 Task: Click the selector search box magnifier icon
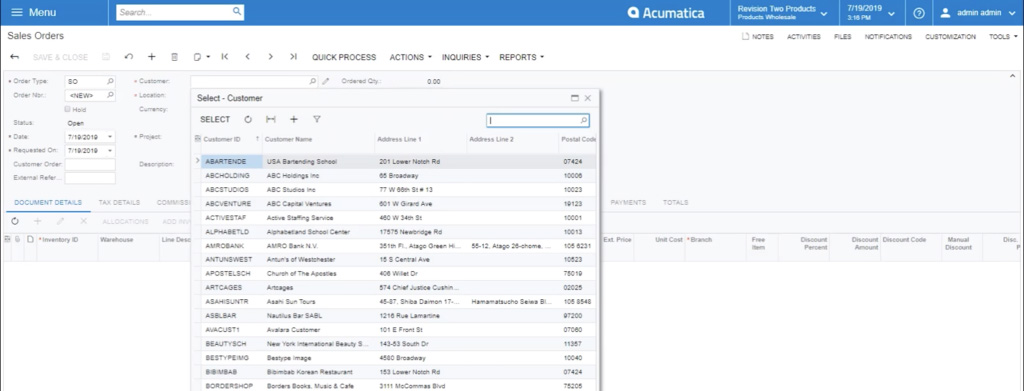[583, 121]
